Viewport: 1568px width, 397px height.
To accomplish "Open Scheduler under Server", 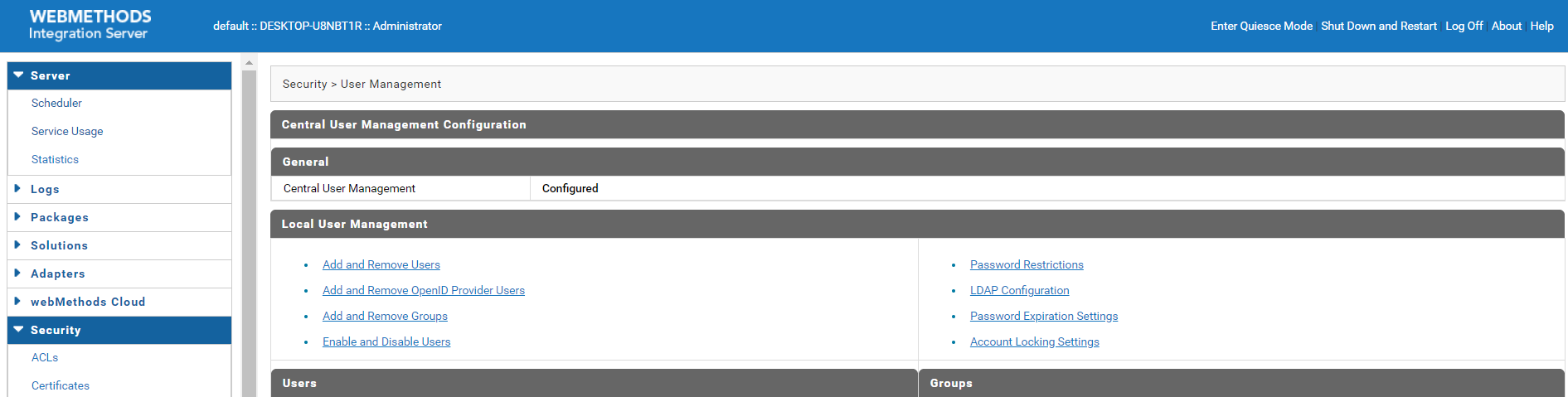I will pos(56,103).
